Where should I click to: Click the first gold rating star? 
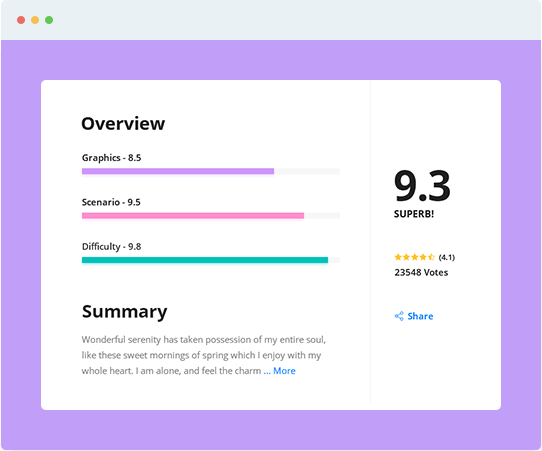pyautogui.click(x=398, y=257)
